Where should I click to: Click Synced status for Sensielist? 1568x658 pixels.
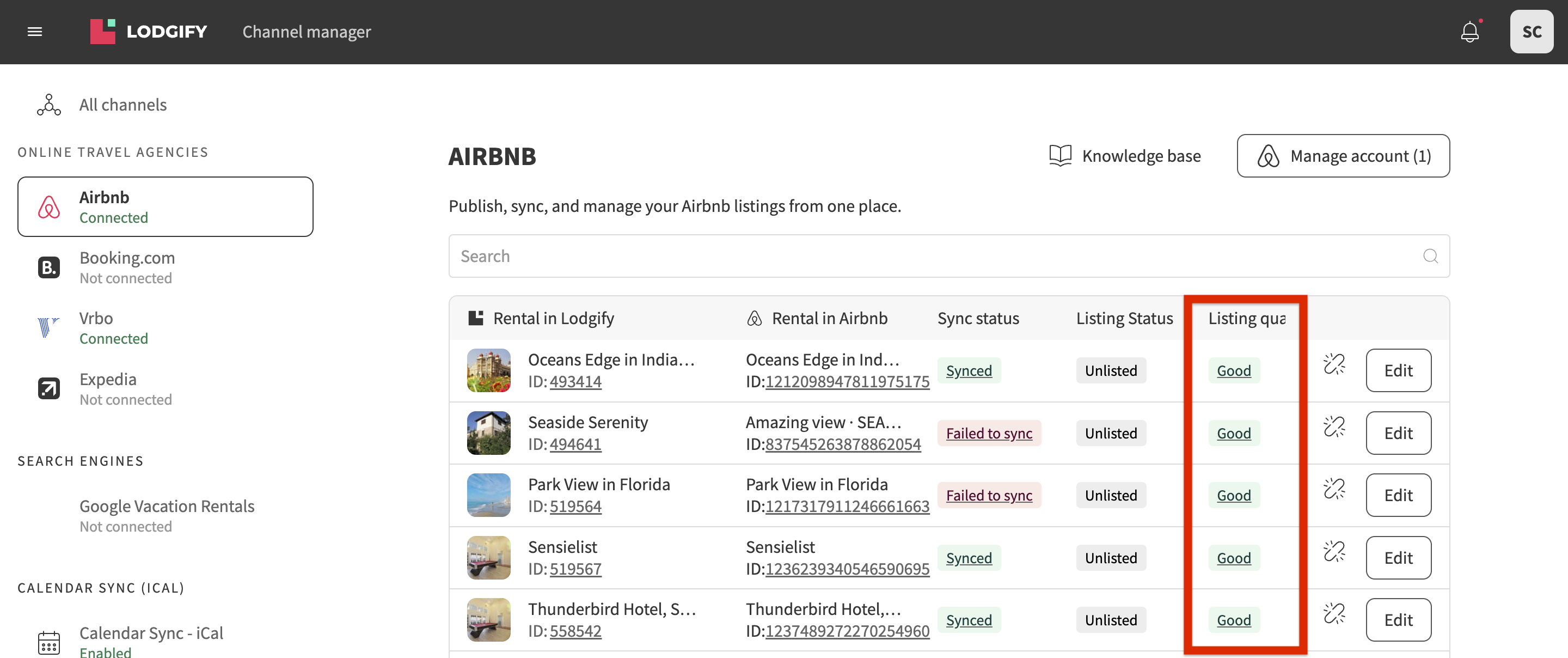click(x=969, y=559)
